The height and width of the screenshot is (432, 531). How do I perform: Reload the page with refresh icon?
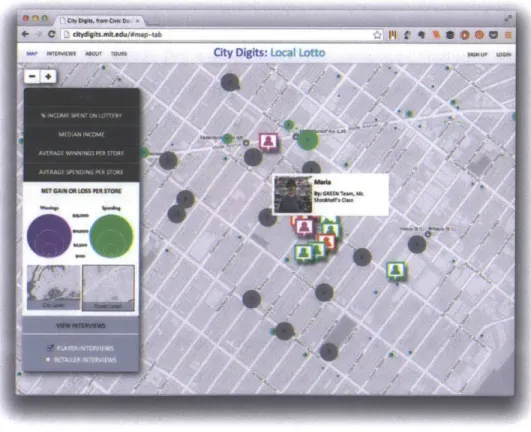(51, 34)
